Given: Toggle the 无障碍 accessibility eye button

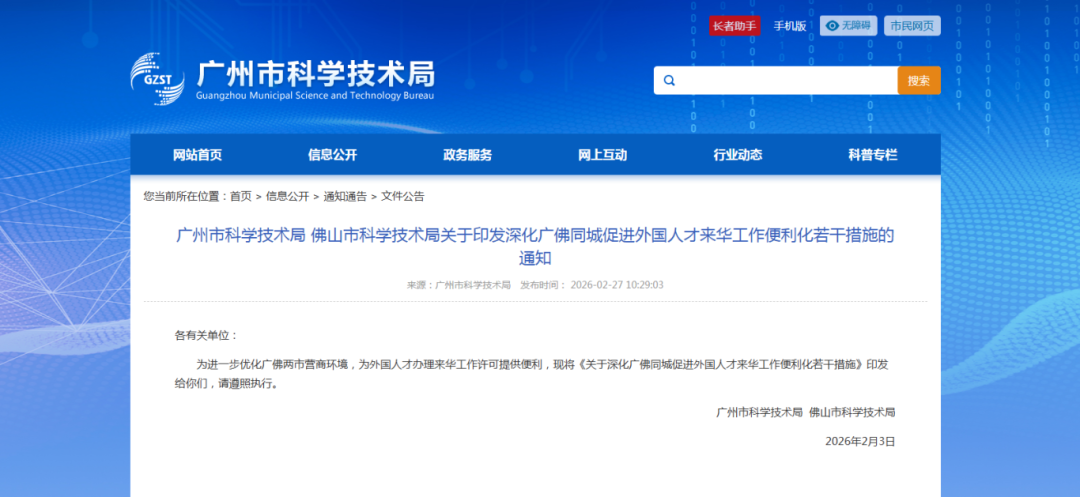Looking at the screenshot, I should (x=848, y=26).
